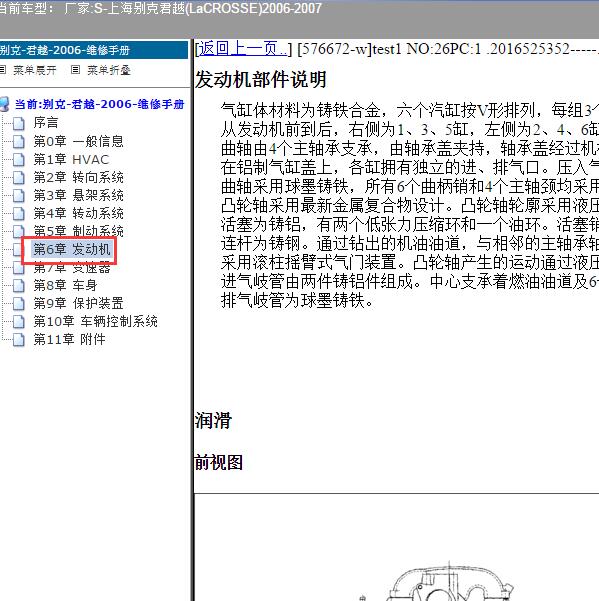Click the 前视图 heading

coord(219,462)
